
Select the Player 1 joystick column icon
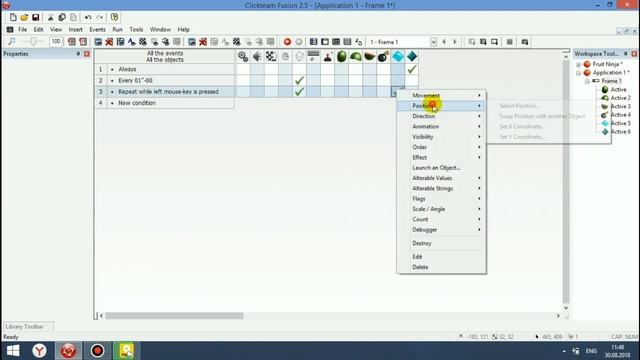pos(327,57)
